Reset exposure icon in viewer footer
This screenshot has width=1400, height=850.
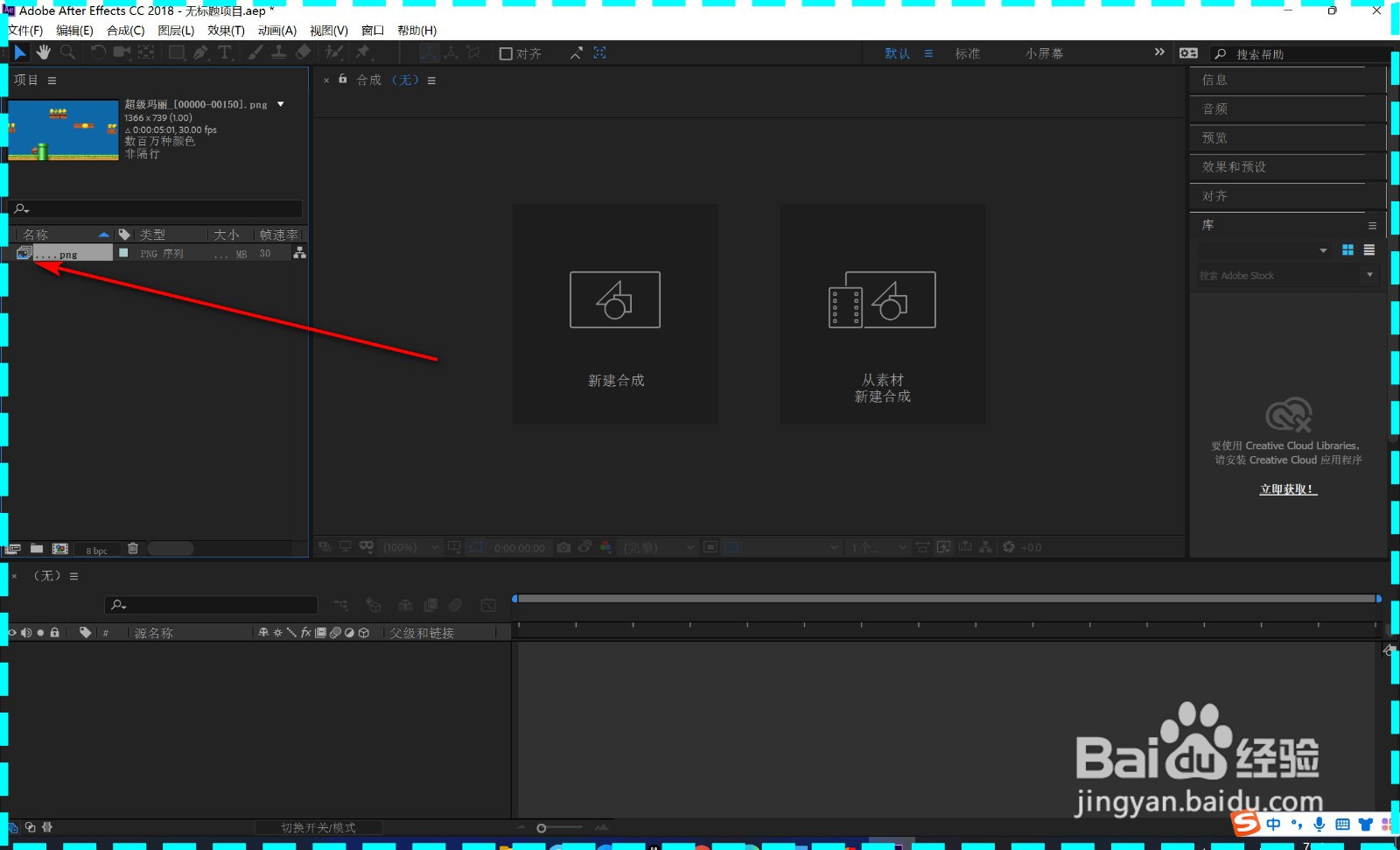[x=1009, y=547]
